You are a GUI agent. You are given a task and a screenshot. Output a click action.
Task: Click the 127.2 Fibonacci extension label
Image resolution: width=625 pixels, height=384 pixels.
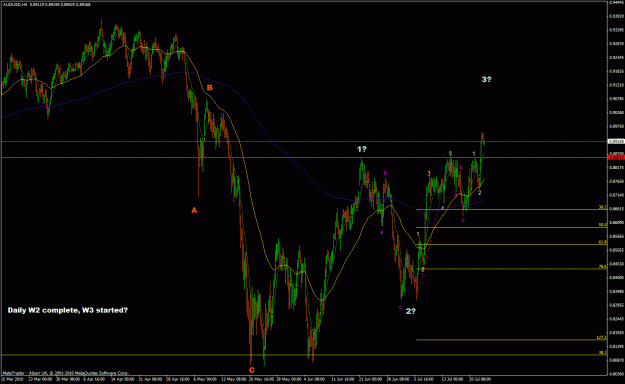(601, 337)
